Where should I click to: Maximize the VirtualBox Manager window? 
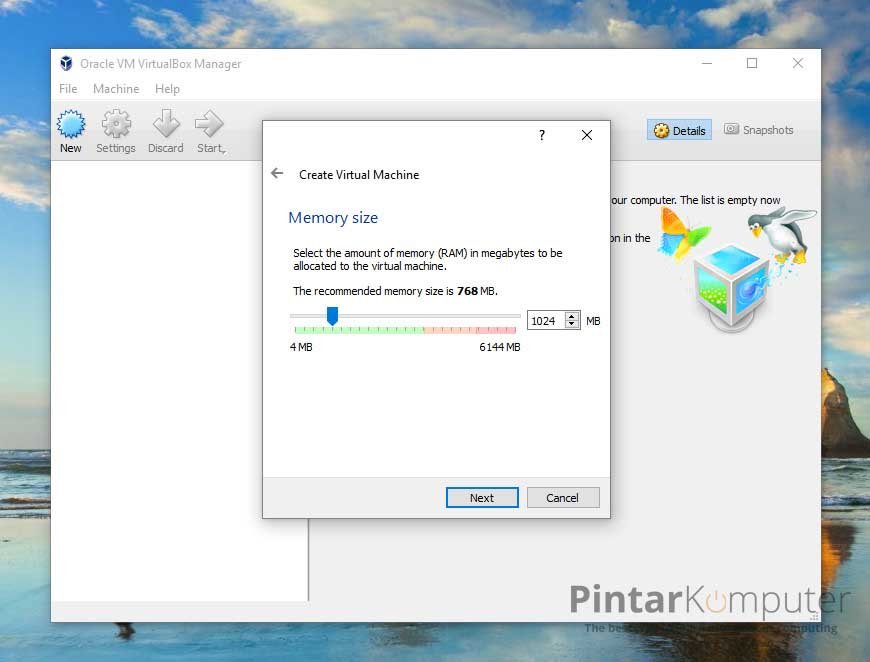(x=752, y=63)
